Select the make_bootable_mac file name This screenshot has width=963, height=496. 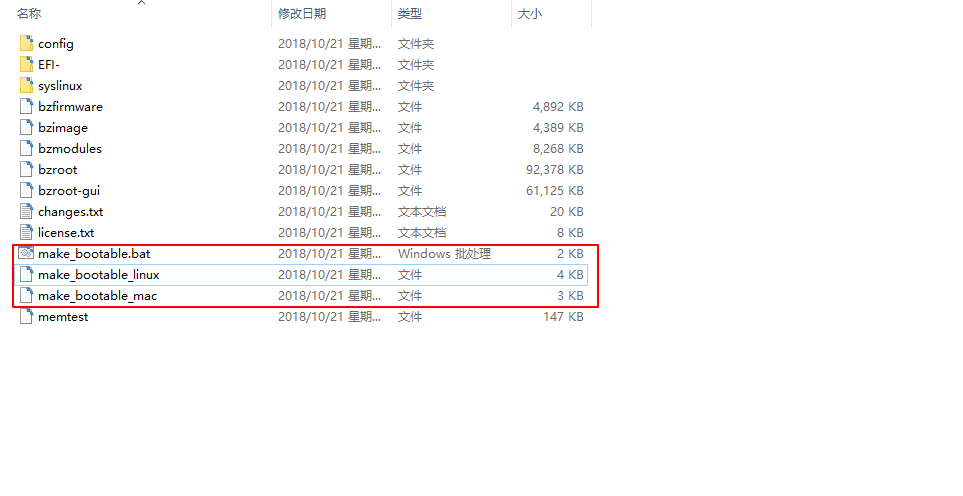tap(97, 296)
